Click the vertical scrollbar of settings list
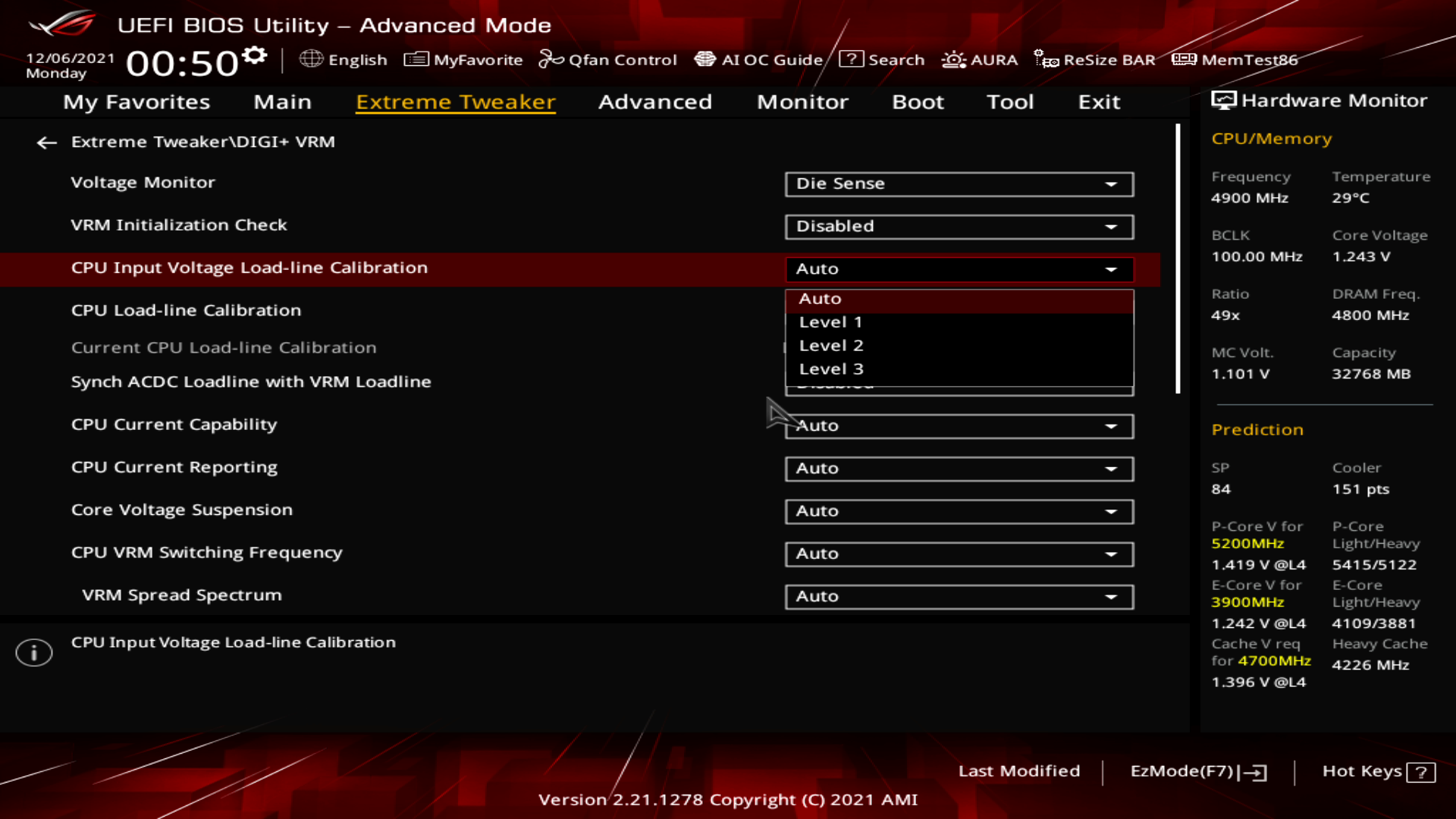This screenshot has width=1456, height=819. [1178, 258]
